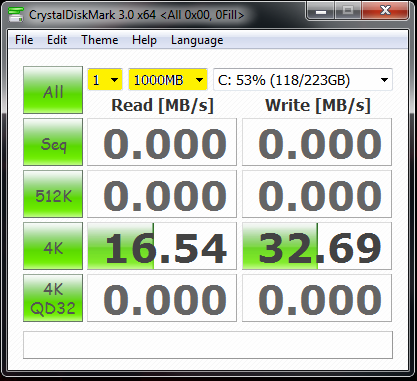Click the Seq read result 0.000
This screenshot has height=381, width=417.
click(162, 142)
